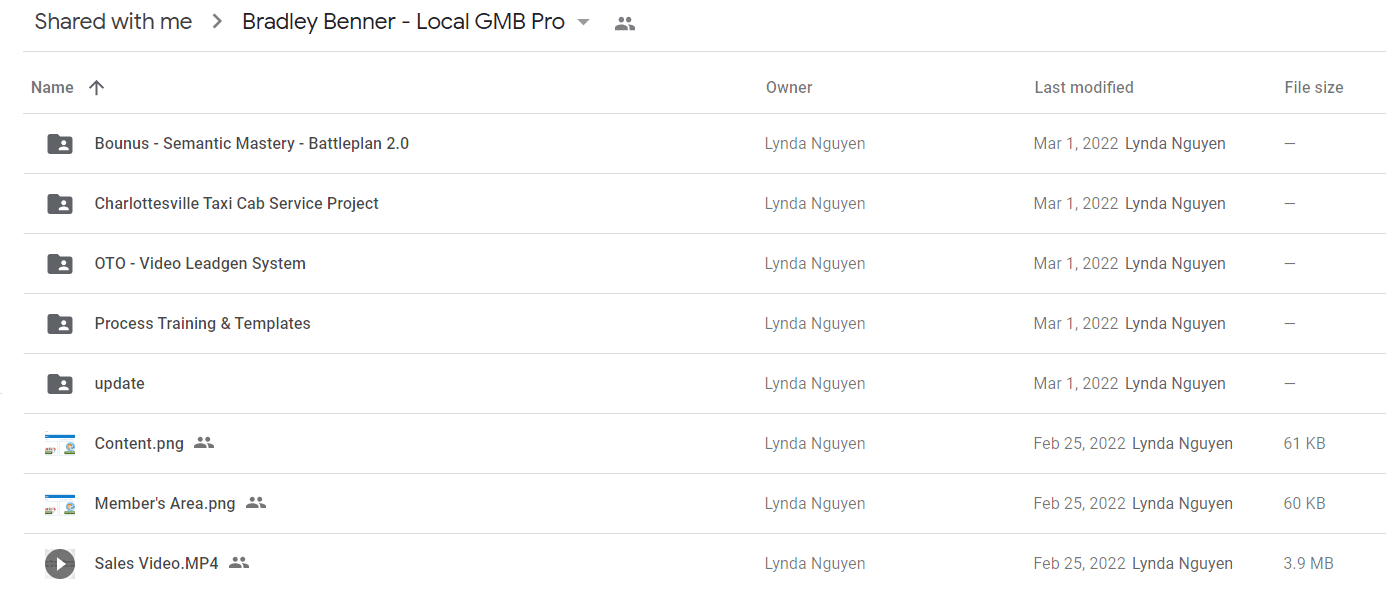Click the File size column header

pyautogui.click(x=1314, y=88)
